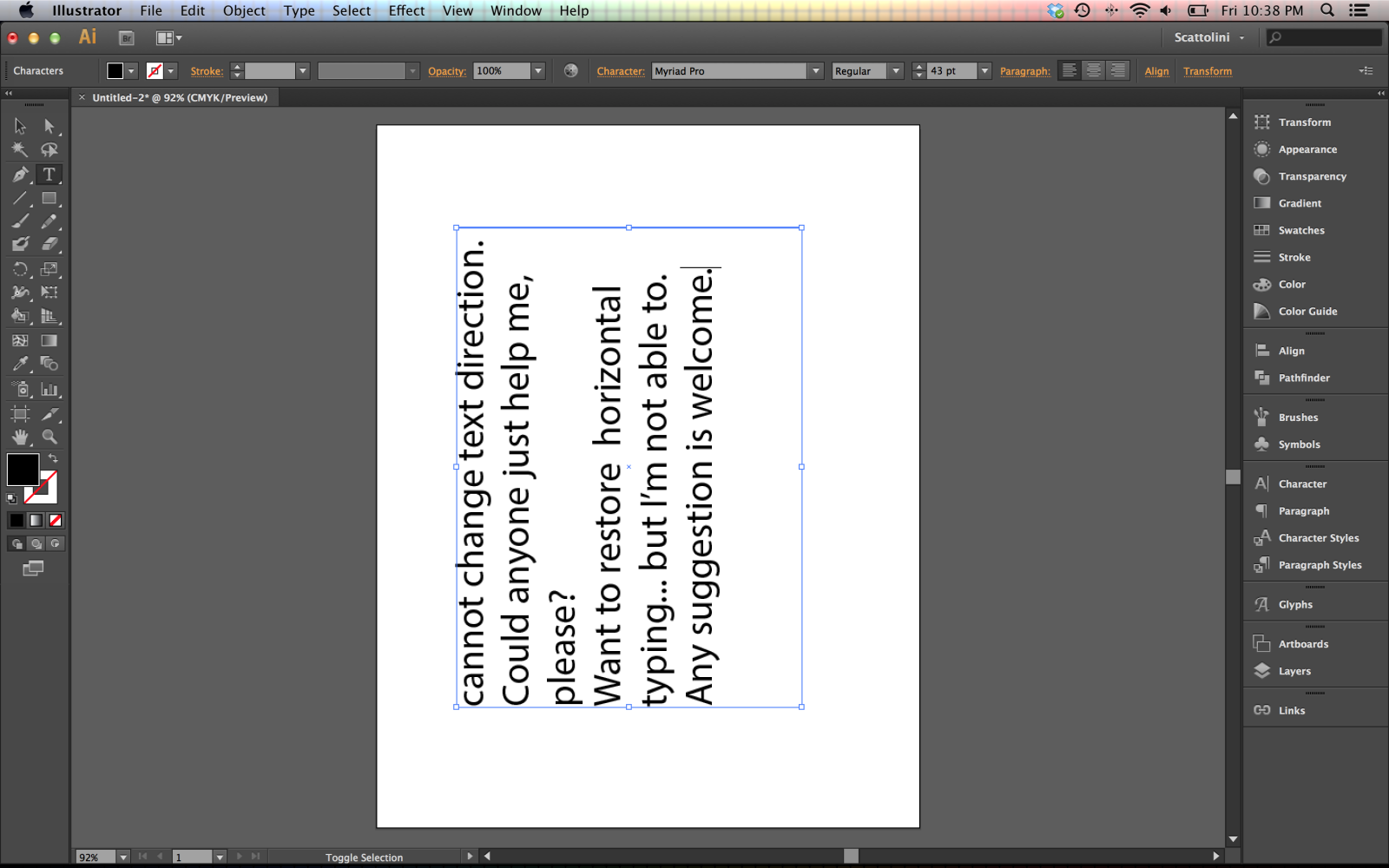The height and width of the screenshot is (868, 1389).
Task: Click the black Fill swatch in Tools panel
Action: click(23, 470)
